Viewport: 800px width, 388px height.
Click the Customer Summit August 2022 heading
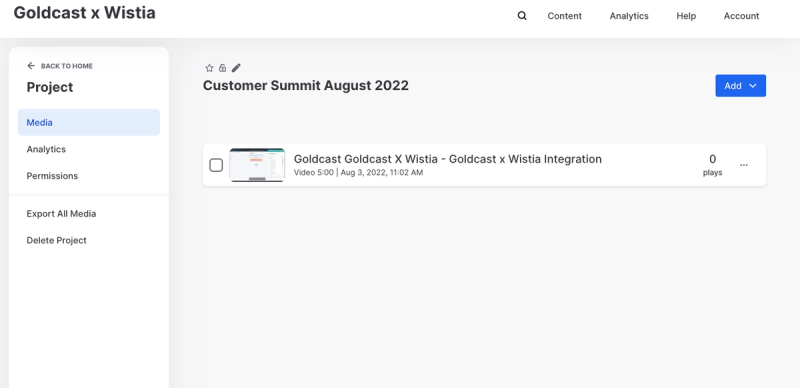306,85
